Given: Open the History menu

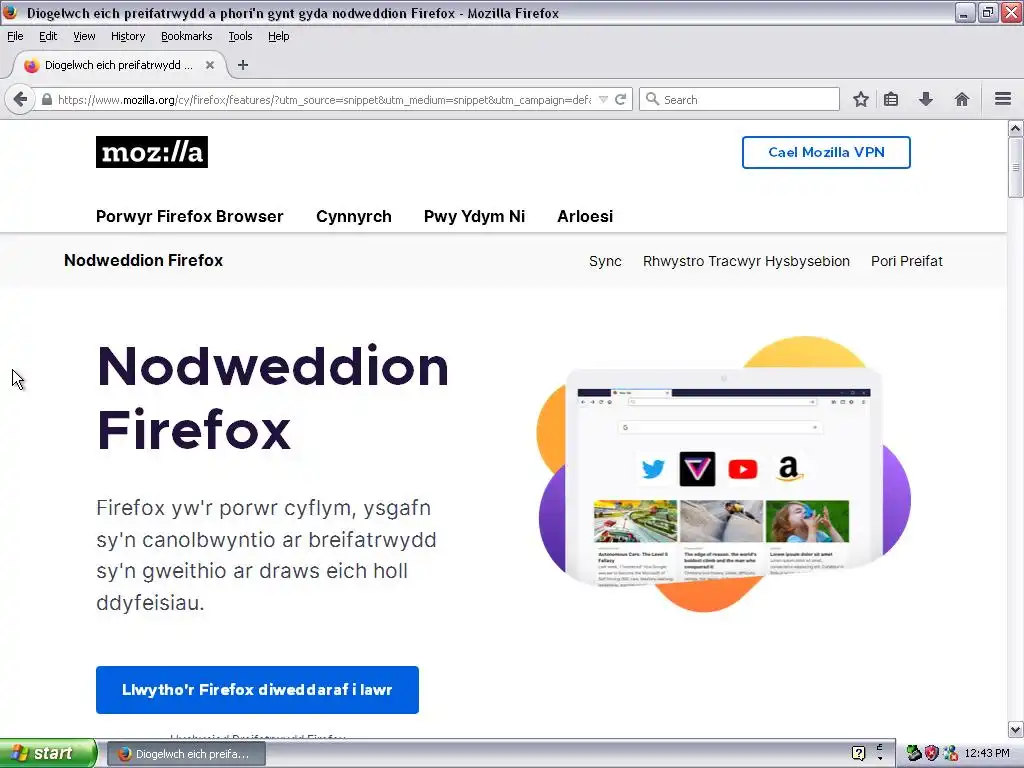Looking at the screenshot, I should coord(128,36).
